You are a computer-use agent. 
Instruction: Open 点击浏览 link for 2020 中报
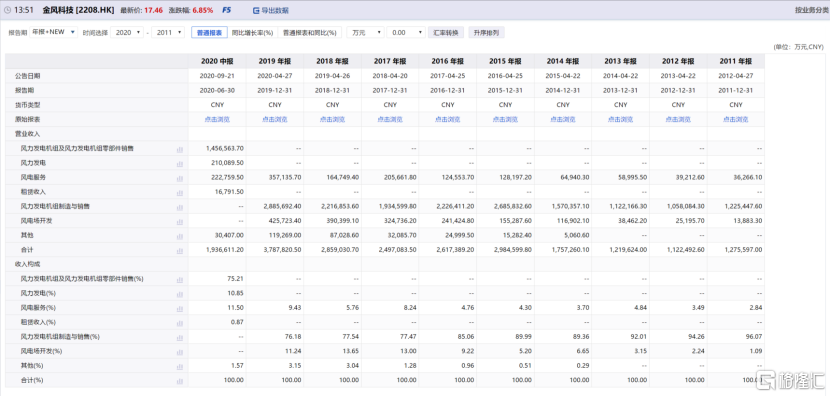click(x=217, y=120)
